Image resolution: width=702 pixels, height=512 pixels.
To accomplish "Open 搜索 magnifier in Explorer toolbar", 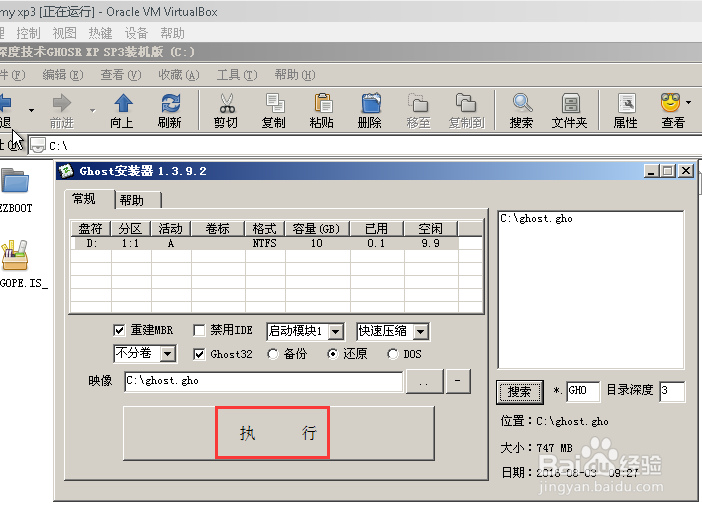I will point(522,103).
